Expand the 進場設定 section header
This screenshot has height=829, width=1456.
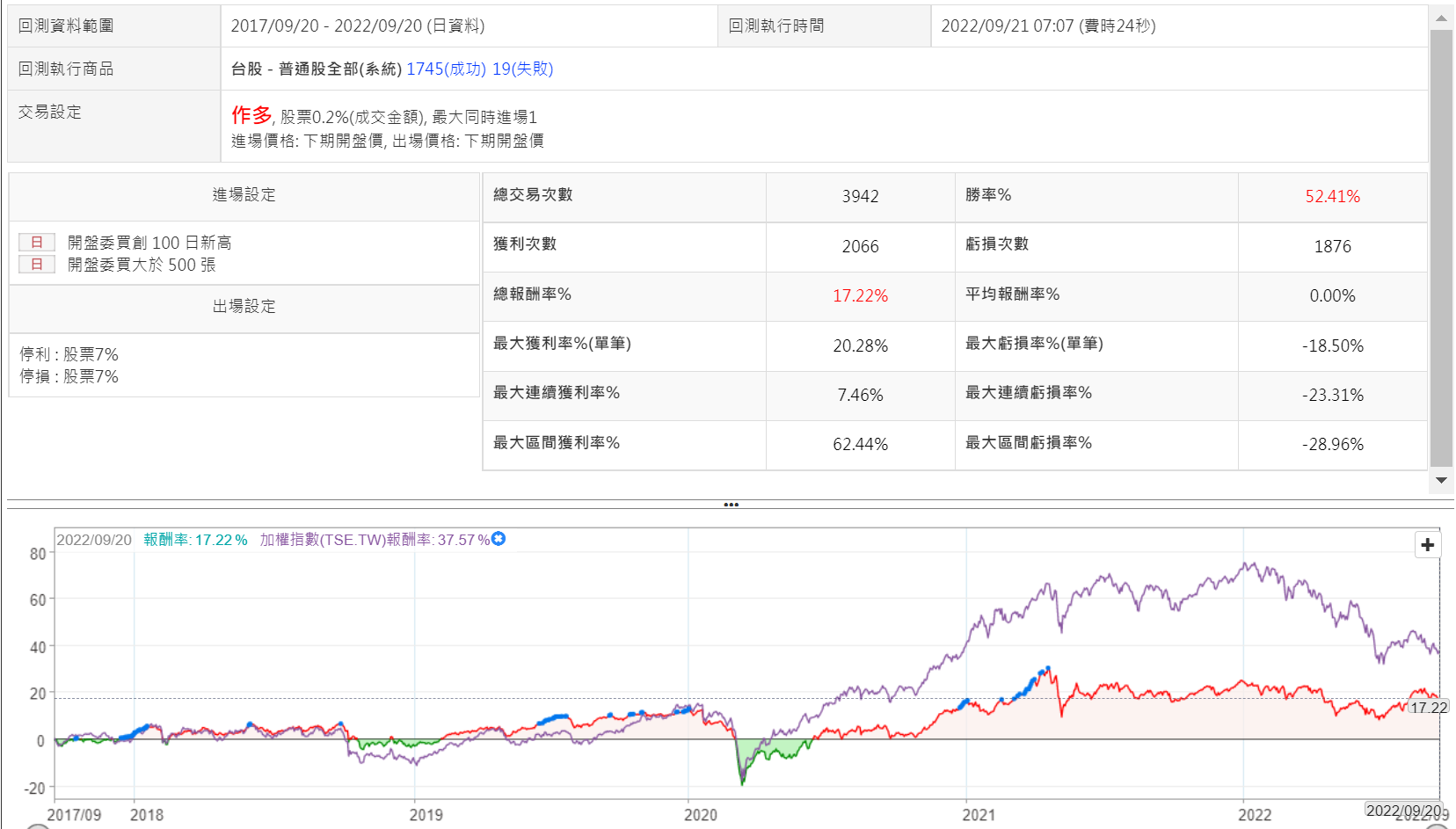click(x=244, y=195)
